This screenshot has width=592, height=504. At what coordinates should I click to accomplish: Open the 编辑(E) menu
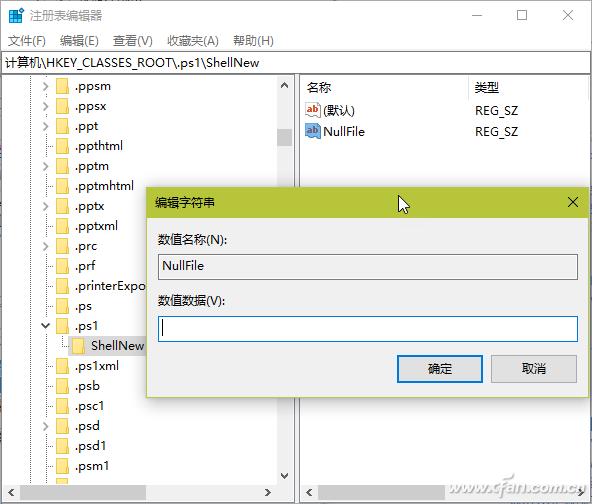(x=79, y=40)
